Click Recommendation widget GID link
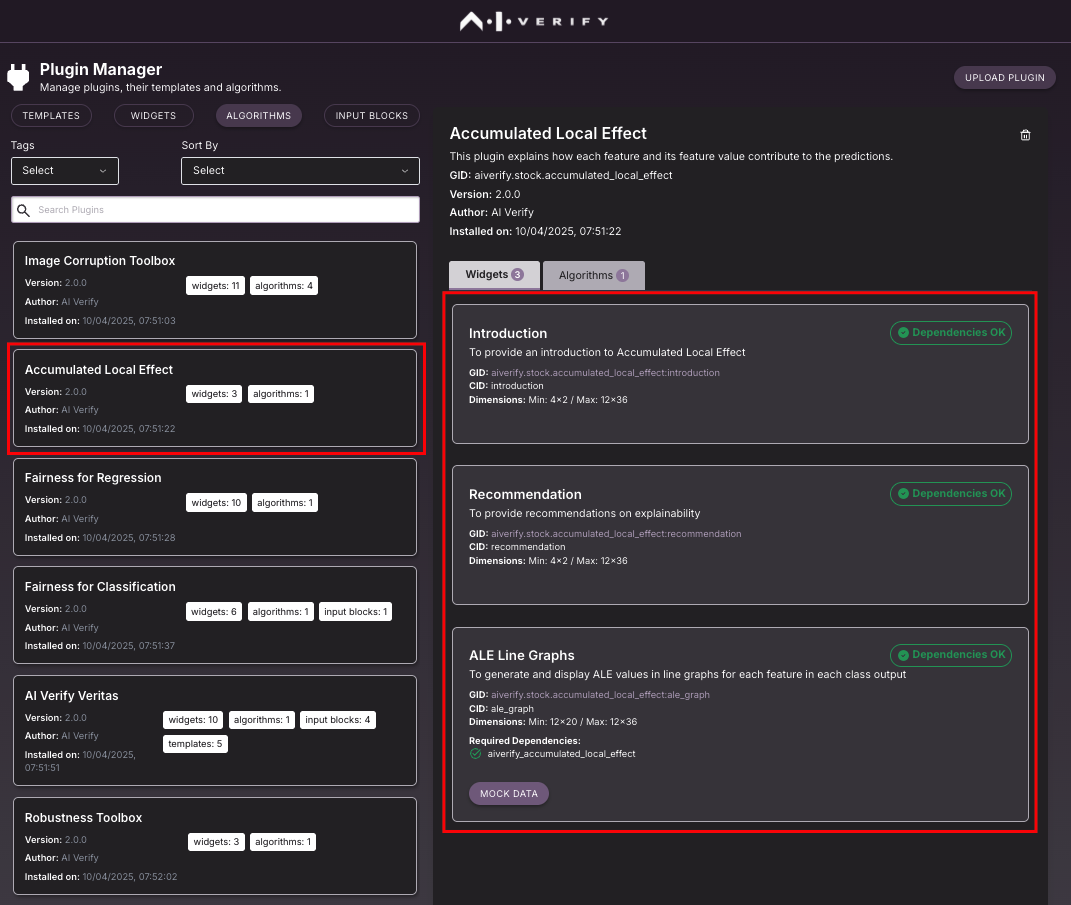The width and height of the screenshot is (1071, 905). 616,534
